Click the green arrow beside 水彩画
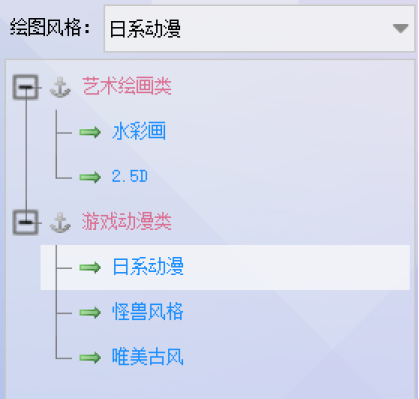This screenshot has height=399, width=419. pos(90,132)
